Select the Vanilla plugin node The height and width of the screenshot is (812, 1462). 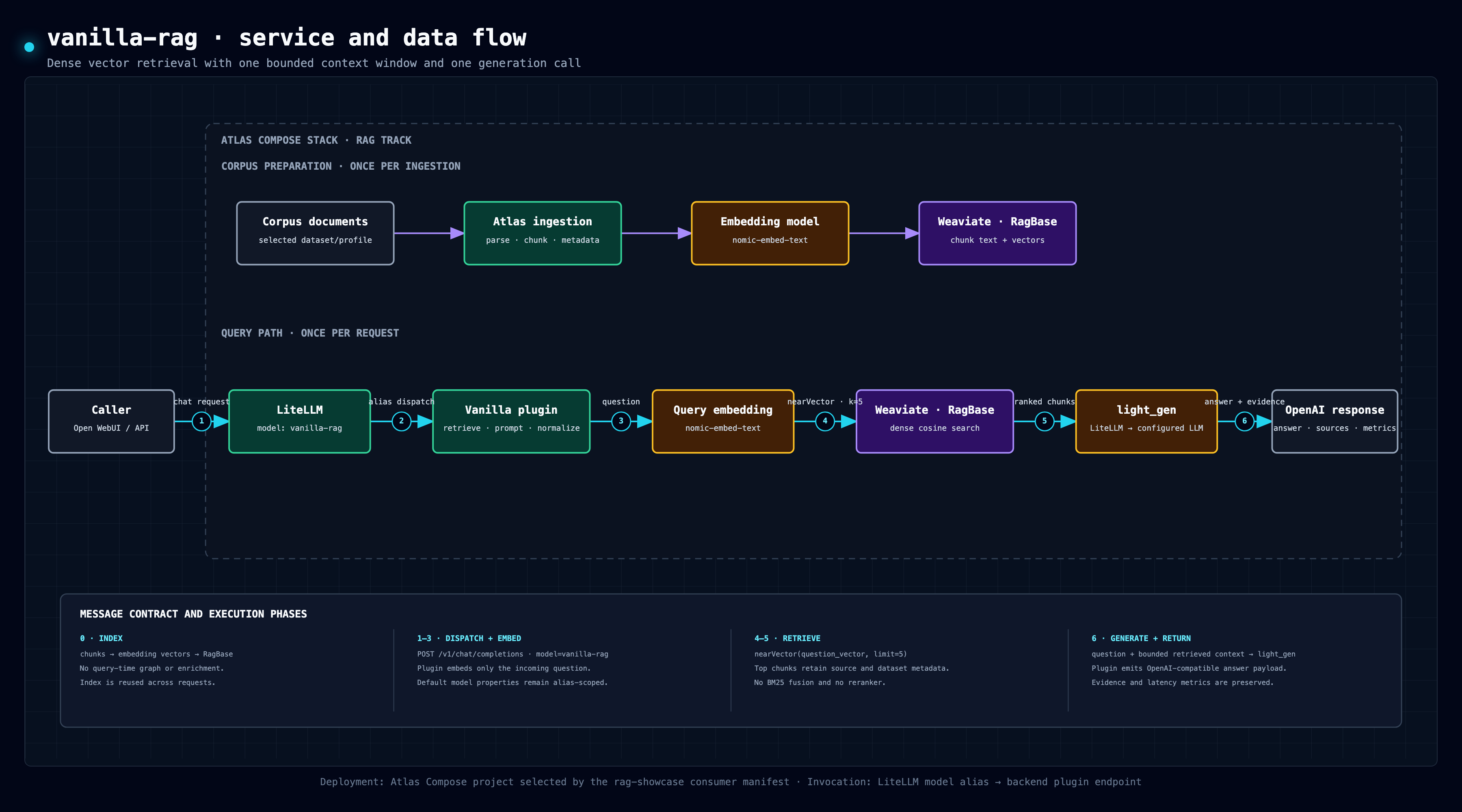(511, 421)
